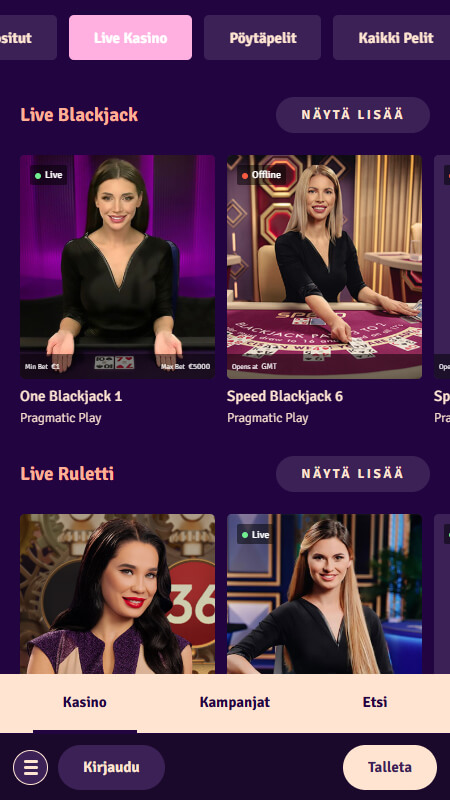Show more Live Blackjack games via Näytä lisää
The height and width of the screenshot is (800, 450).
pos(353,115)
